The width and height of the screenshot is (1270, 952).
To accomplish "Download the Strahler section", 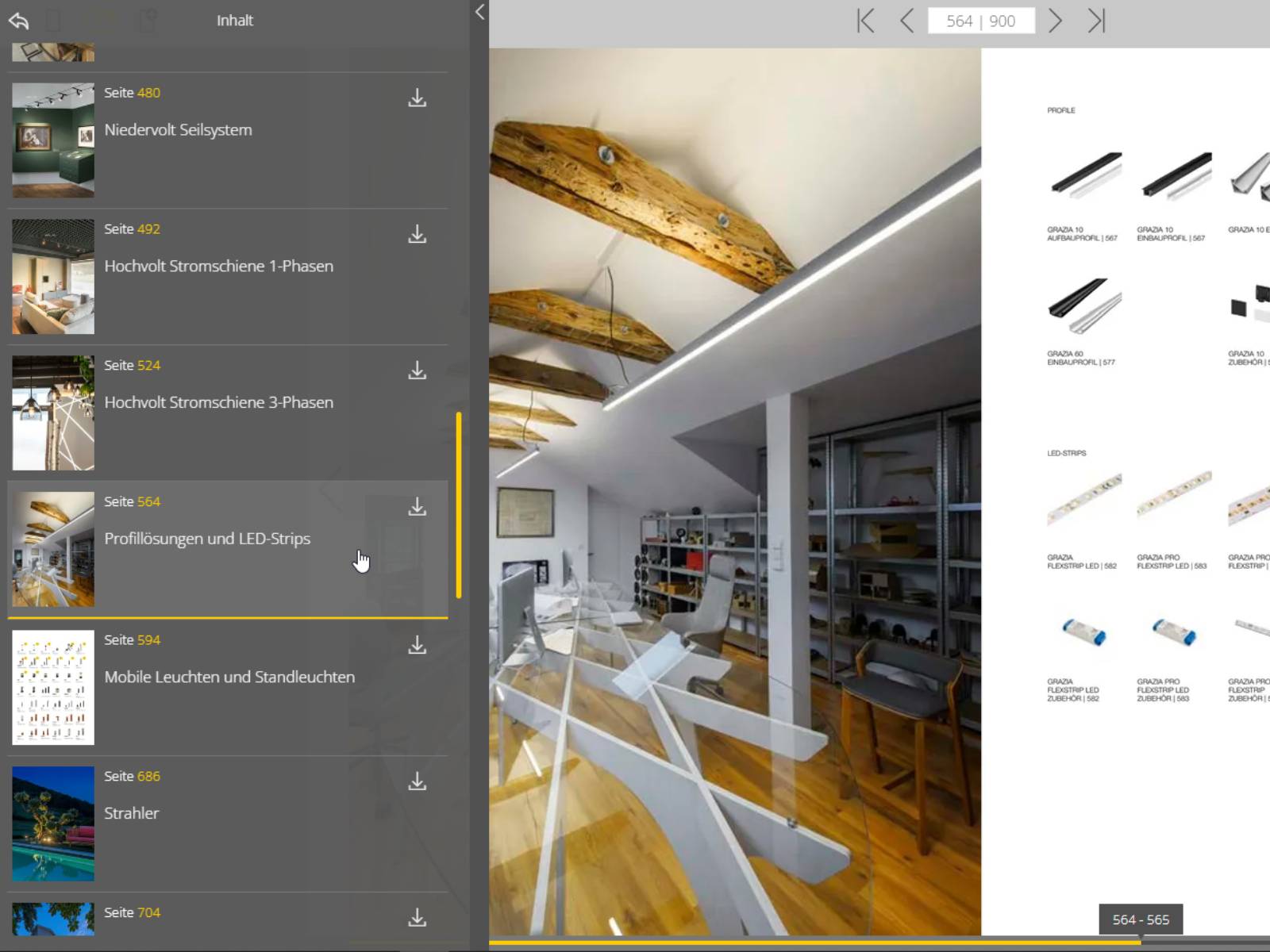I will [x=417, y=781].
